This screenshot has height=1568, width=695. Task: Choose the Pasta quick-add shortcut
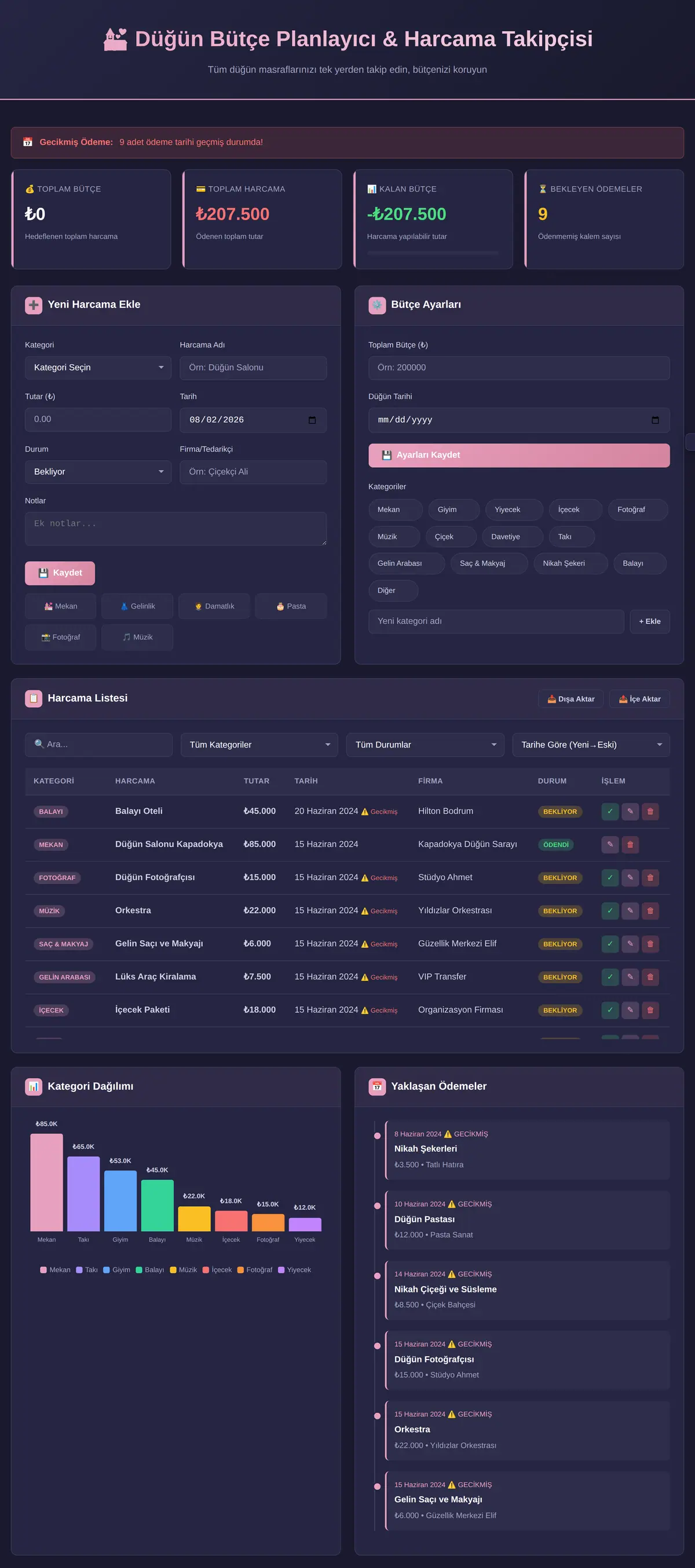[x=291, y=606]
